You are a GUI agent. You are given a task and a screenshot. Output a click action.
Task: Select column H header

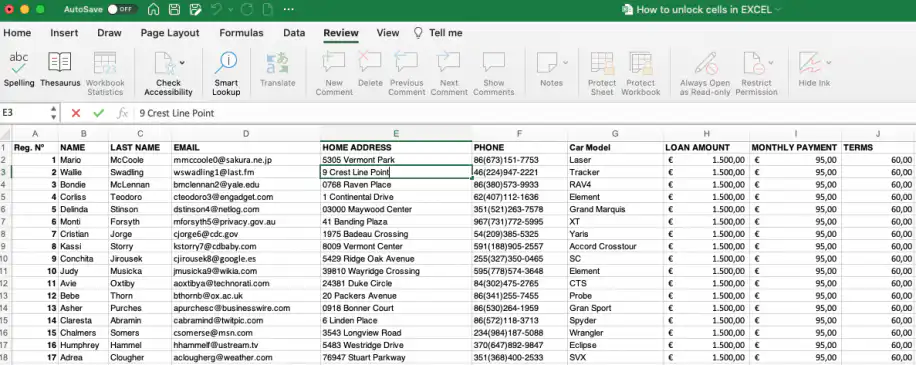[x=706, y=134]
